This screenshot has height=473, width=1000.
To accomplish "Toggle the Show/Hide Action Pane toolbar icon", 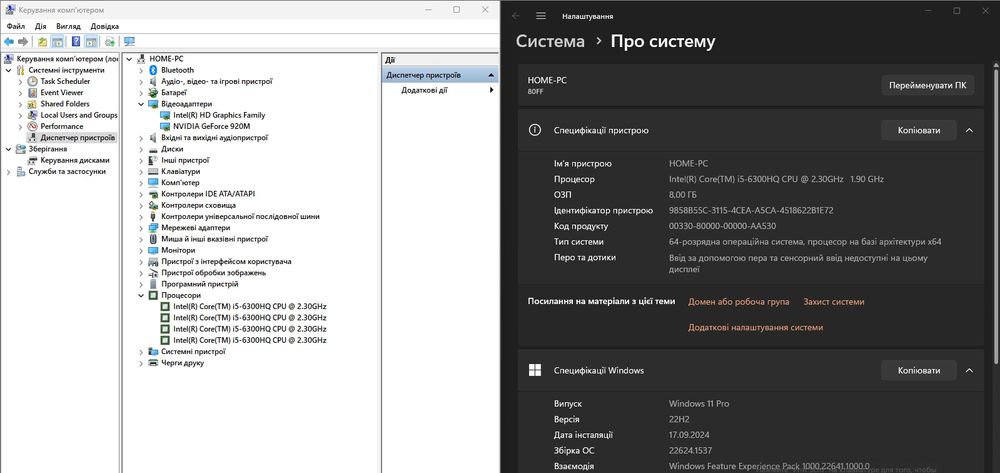I will click(91, 41).
